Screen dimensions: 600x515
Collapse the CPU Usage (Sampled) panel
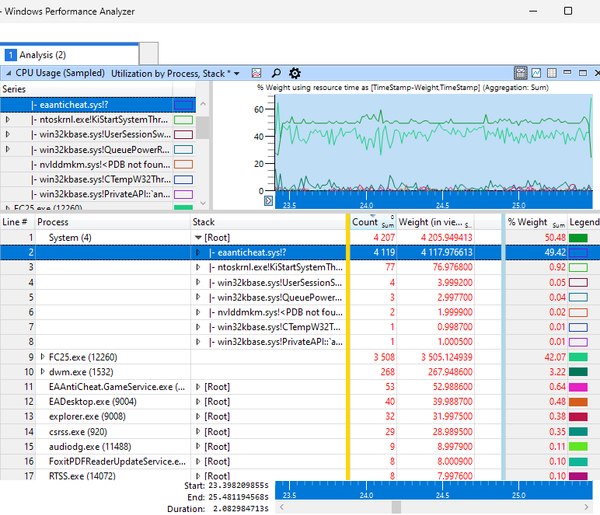click(8, 73)
